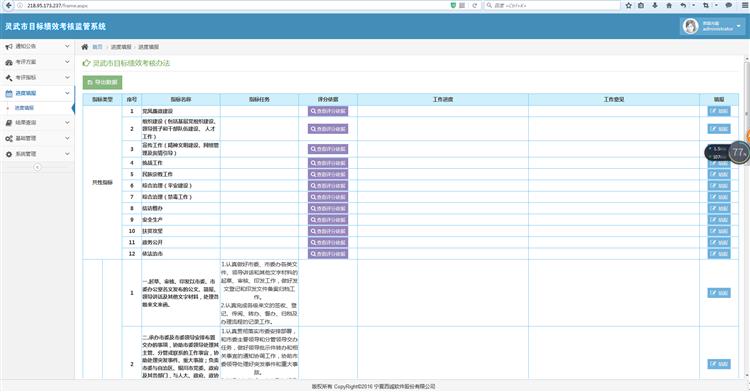750x392 pixels.
Task: Click the browser downloads arrow icon
Action: point(655,5)
